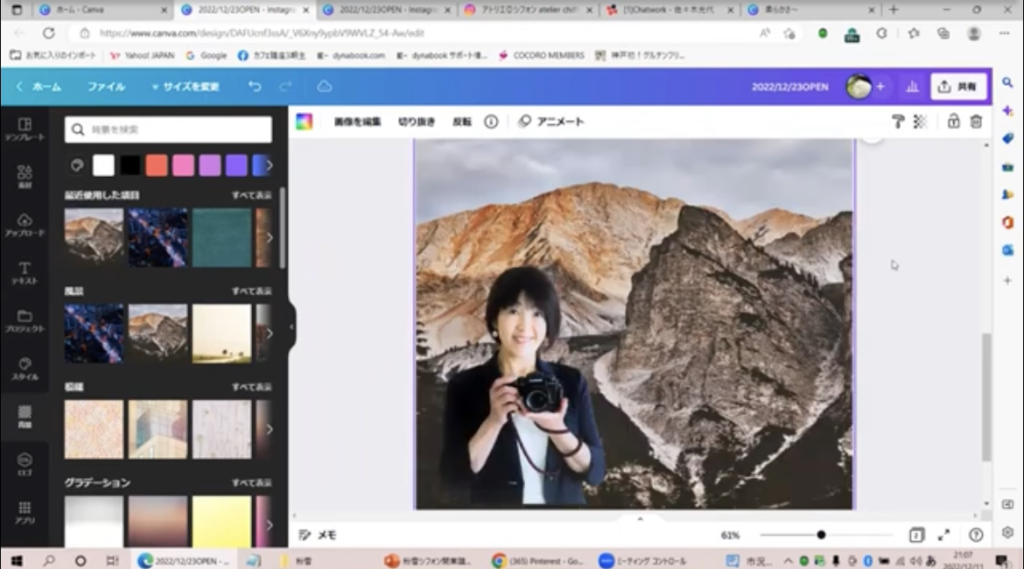Toggle fullscreen with the expand arrows icon
1024x569 pixels.
click(944, 535)
